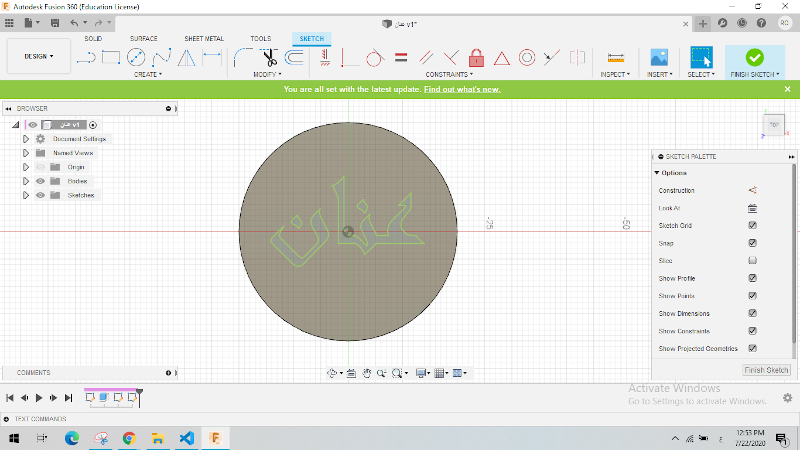Select the Fillet tool
The width and height of the screenshot is (800, 450).
point(243,58)
